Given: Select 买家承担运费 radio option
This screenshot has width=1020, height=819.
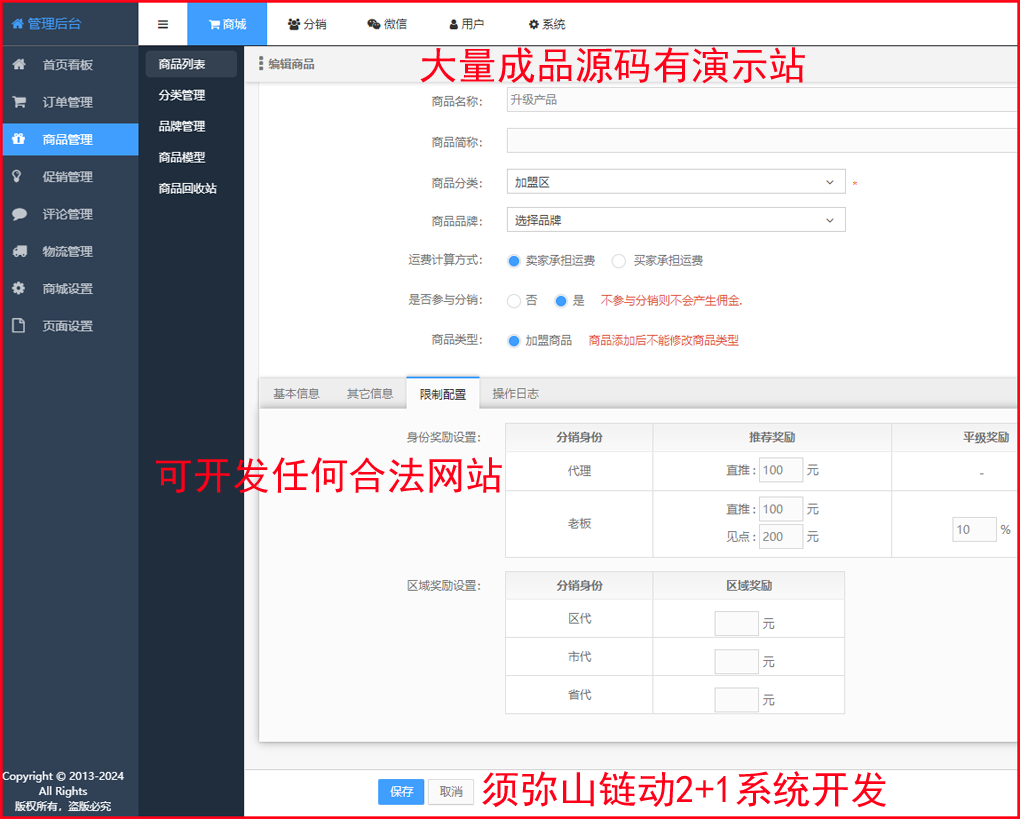Looking at the screenshot, I should (617, 261).
